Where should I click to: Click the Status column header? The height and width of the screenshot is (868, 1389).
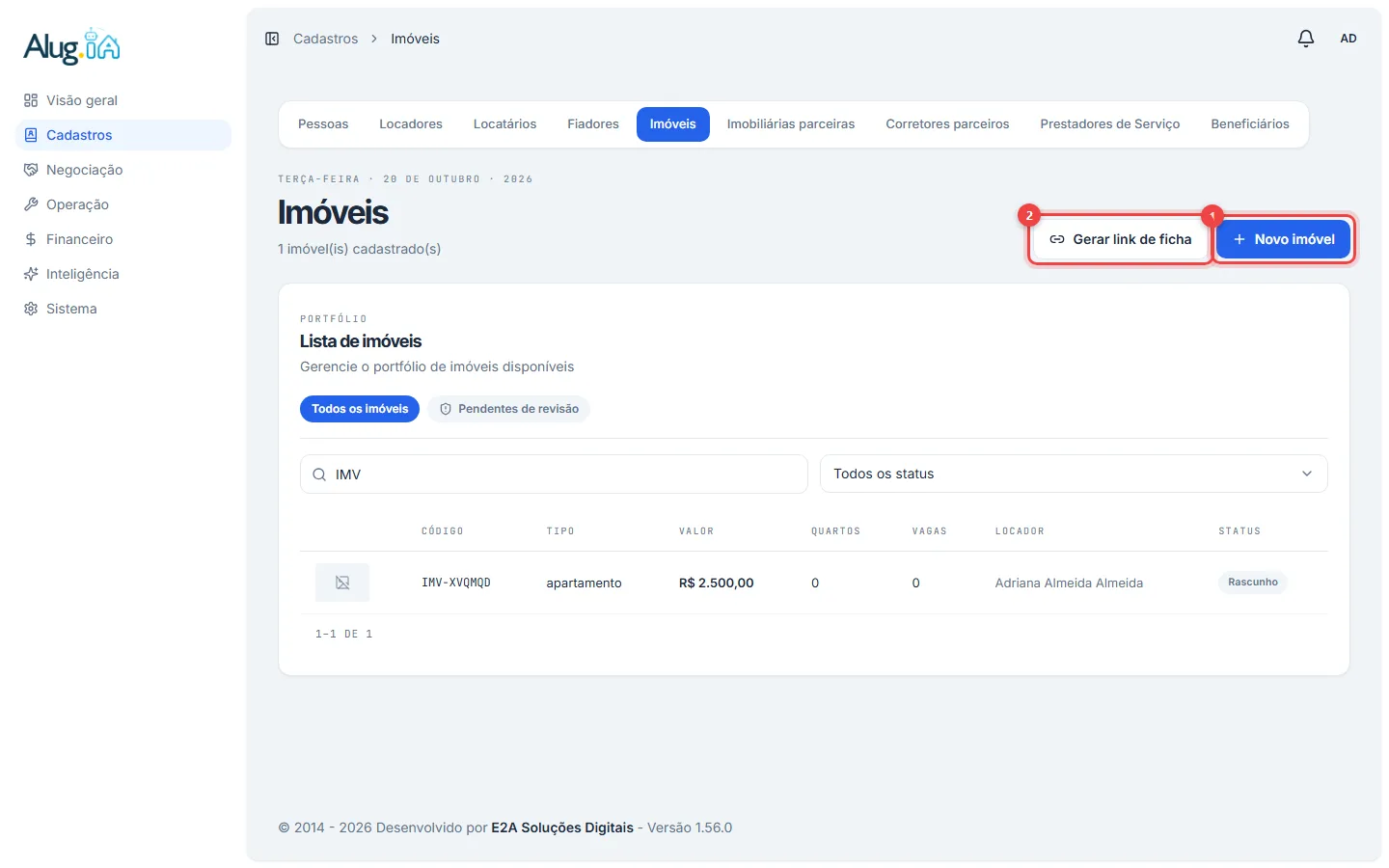pyautogui.click(x=1239, y=531)
